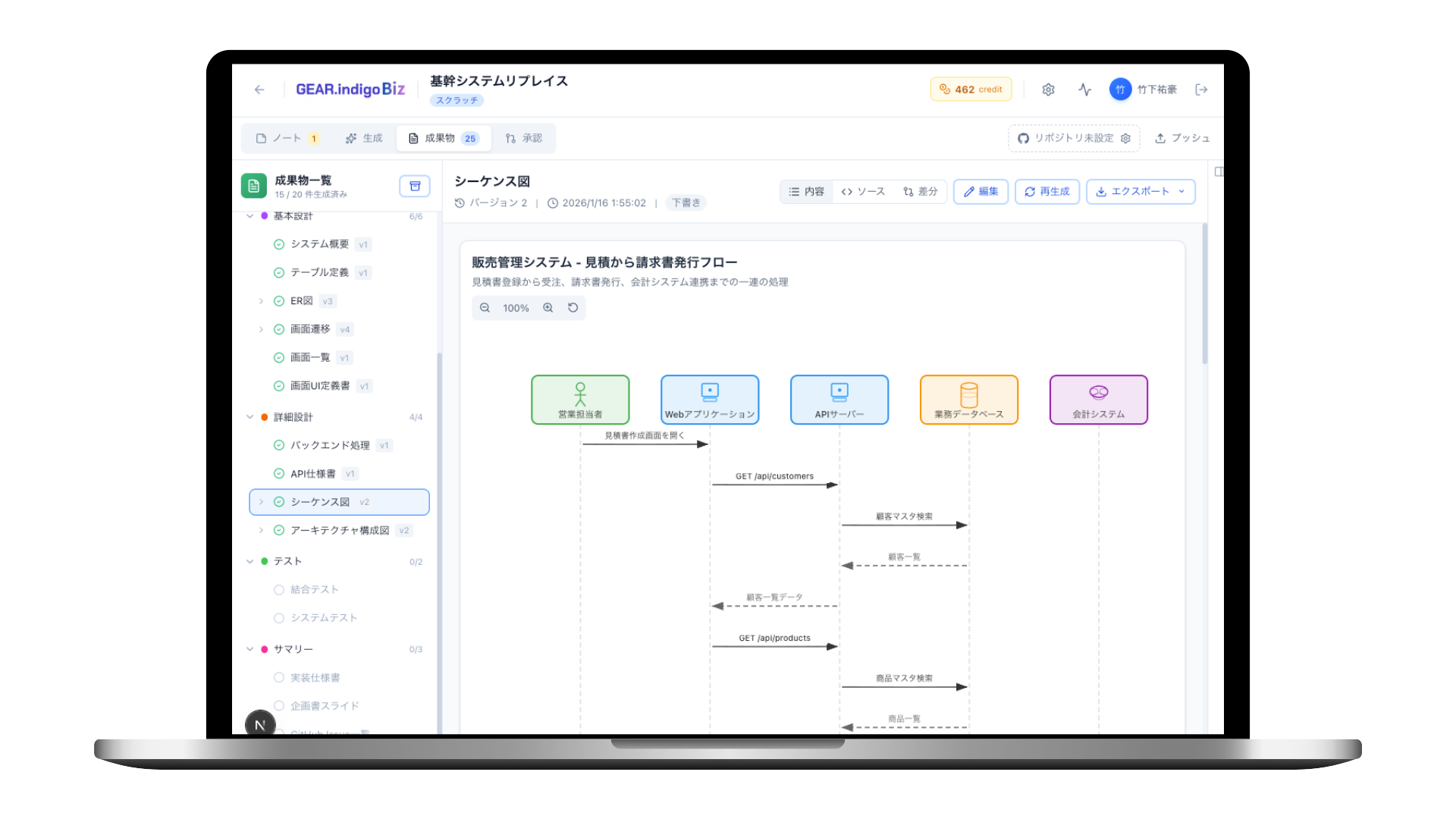Click the 再生成 button
The image size is (1456, 819).
[1046, 192]
